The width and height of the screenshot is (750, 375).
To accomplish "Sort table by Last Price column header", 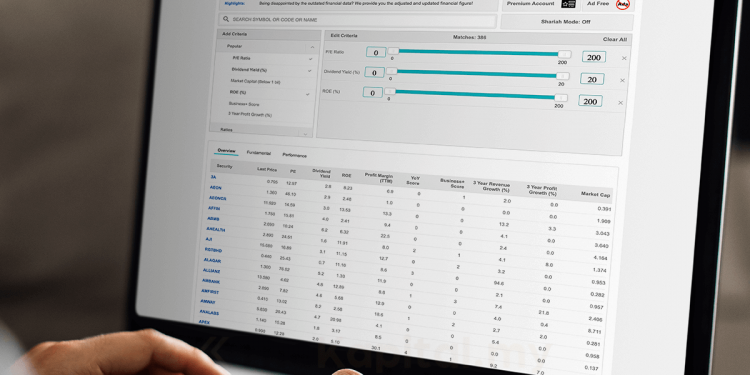I will (267, 169).
